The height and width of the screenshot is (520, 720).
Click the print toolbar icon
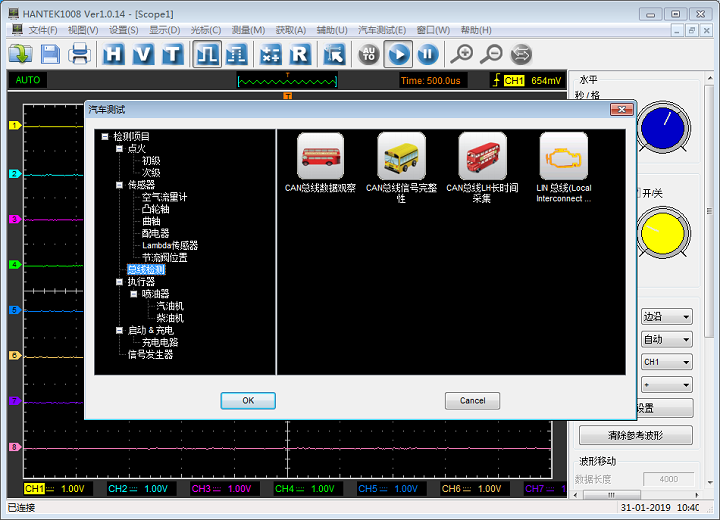pyautogui.click(x=80, y=54)
